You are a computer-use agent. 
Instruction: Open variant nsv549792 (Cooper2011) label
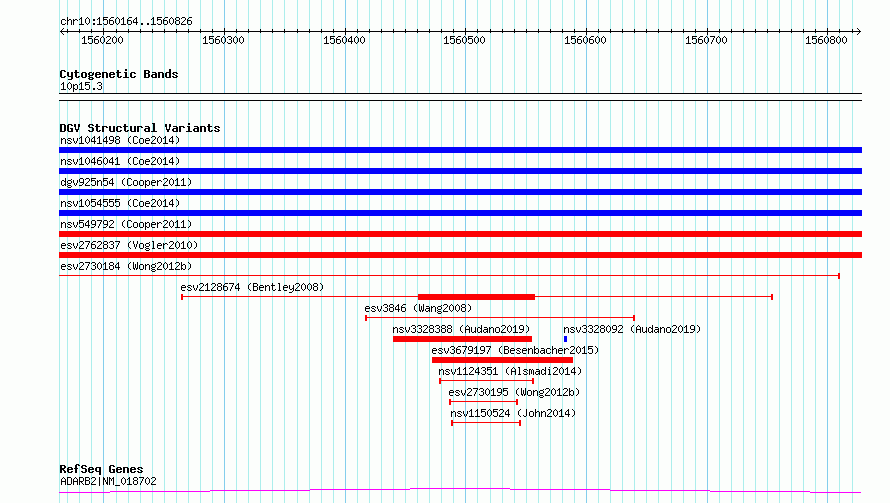point(126,224)
